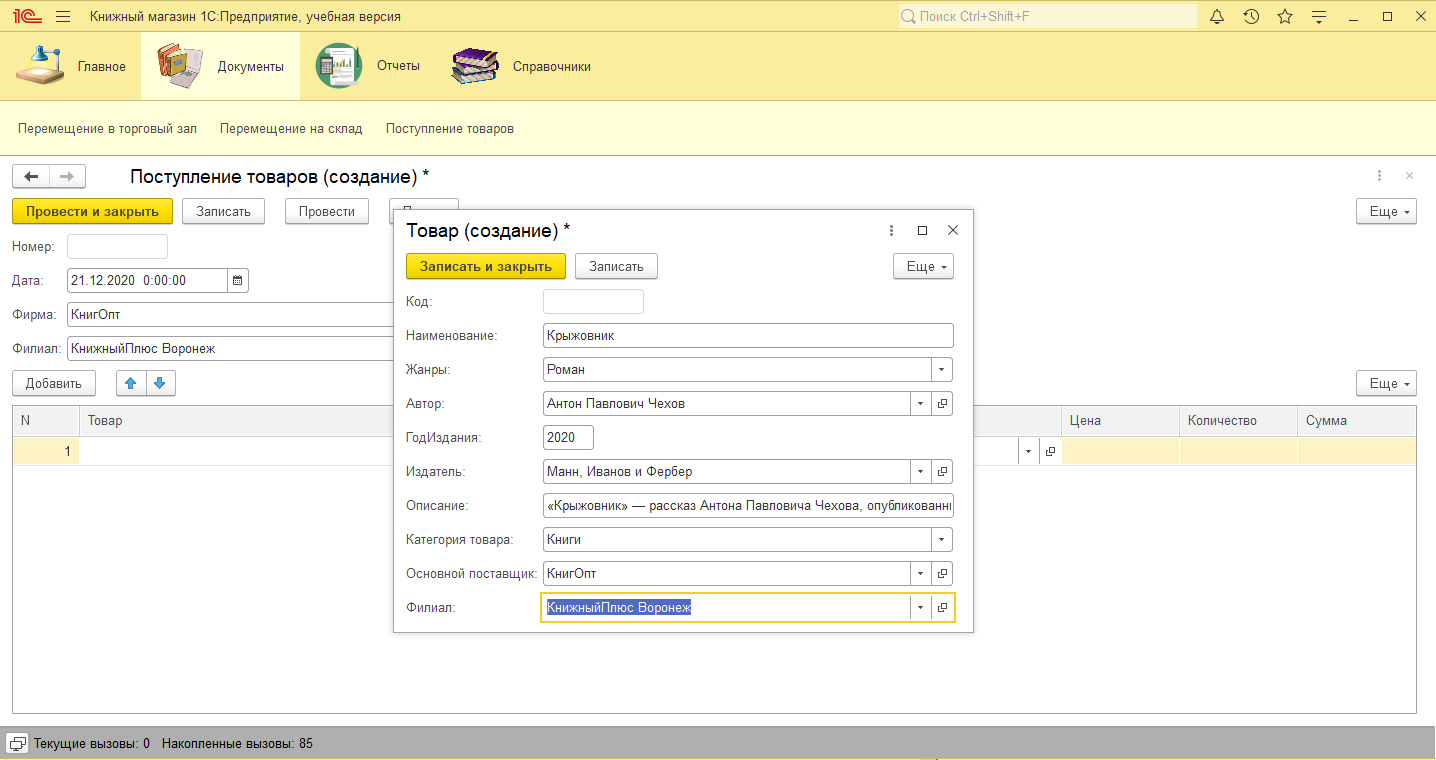Click the Справочники books icon
The height and width of the screenshot is (760, 1436).
click(x=475, y=66)
